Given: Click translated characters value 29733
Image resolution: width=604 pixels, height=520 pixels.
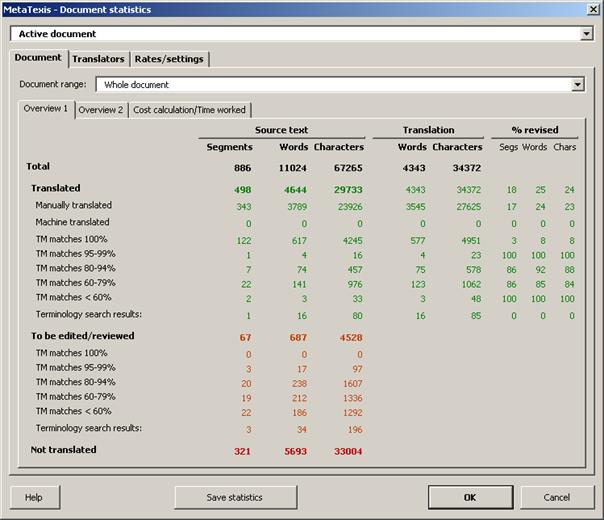Looking at the screenshot, I should [348, 190].
